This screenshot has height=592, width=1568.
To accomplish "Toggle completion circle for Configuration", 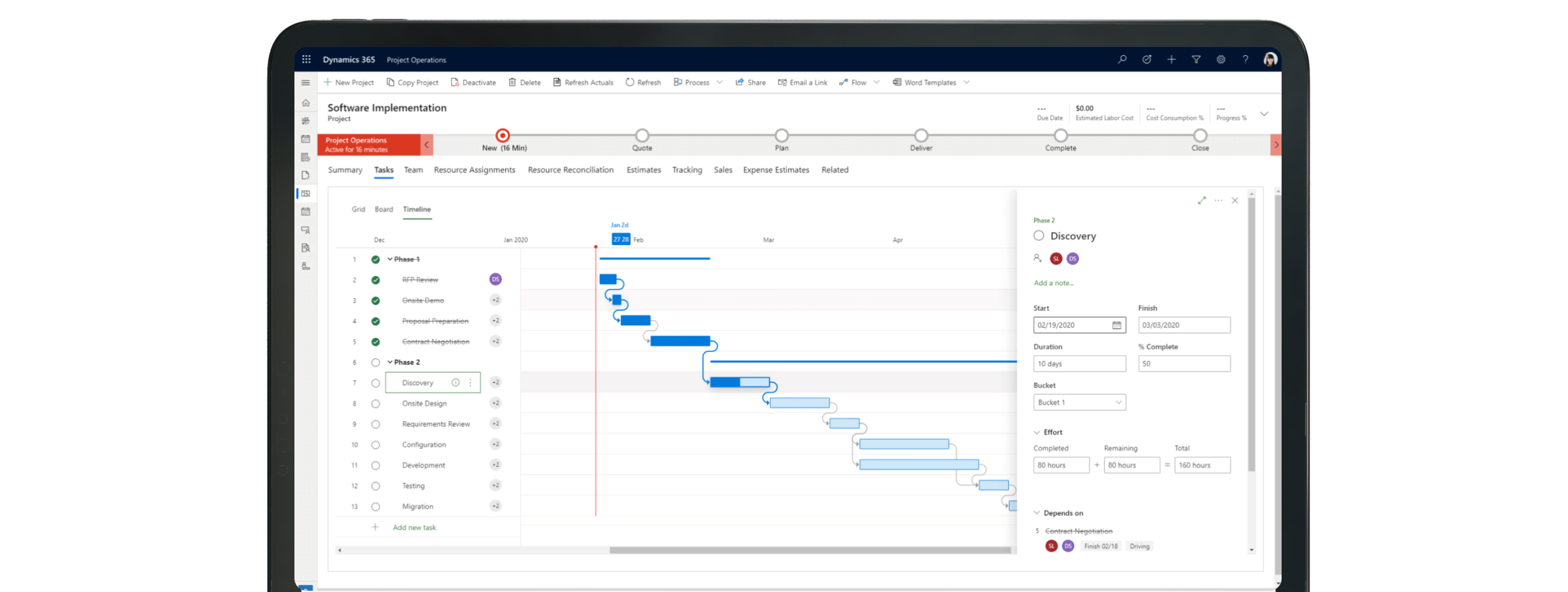I will (375, 445).
